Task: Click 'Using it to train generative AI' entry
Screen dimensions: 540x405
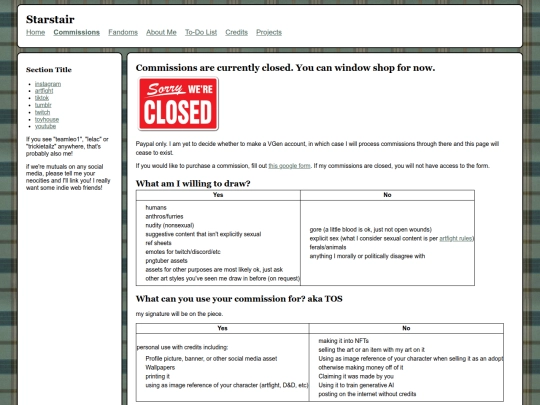Action: coord(356,385)
